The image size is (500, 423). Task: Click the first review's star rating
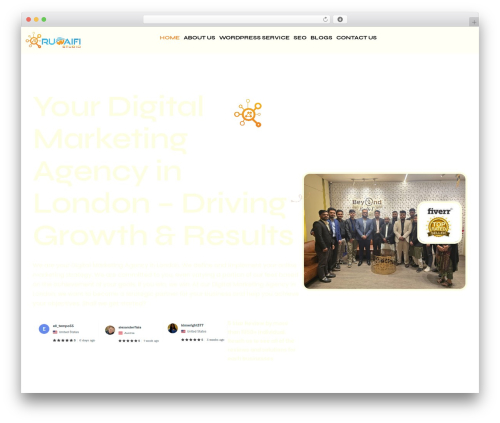[64, 340]
